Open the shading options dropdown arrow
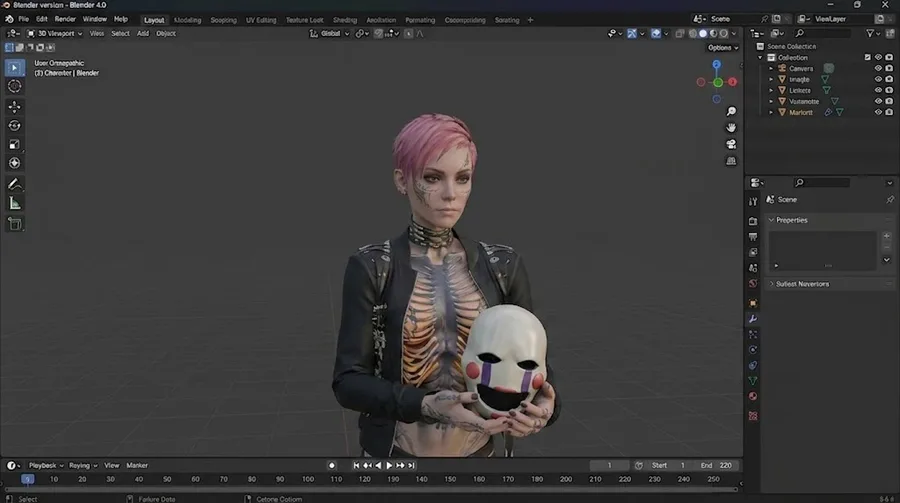Screen dimensions: 900x503 pos(734,33)
